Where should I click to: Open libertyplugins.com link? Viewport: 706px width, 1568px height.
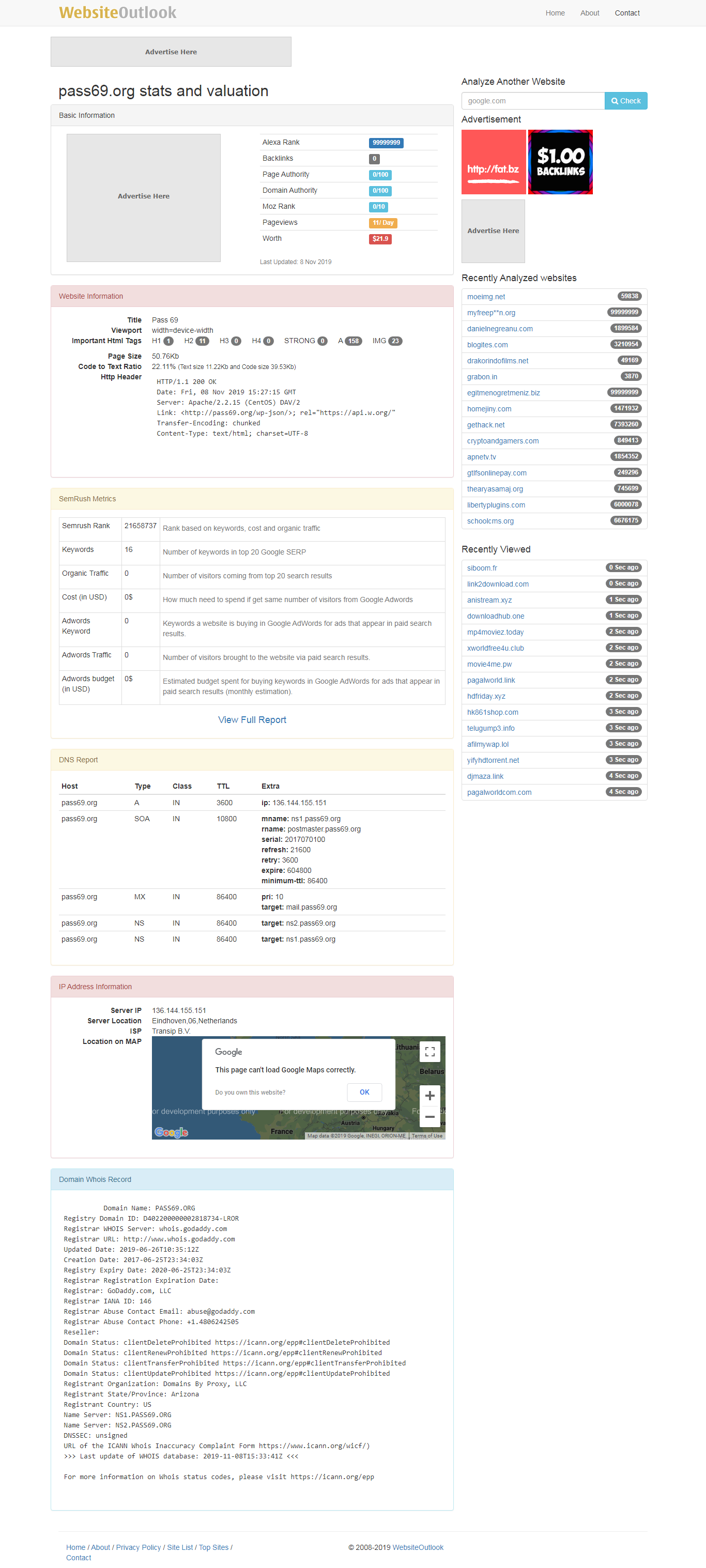496,504
